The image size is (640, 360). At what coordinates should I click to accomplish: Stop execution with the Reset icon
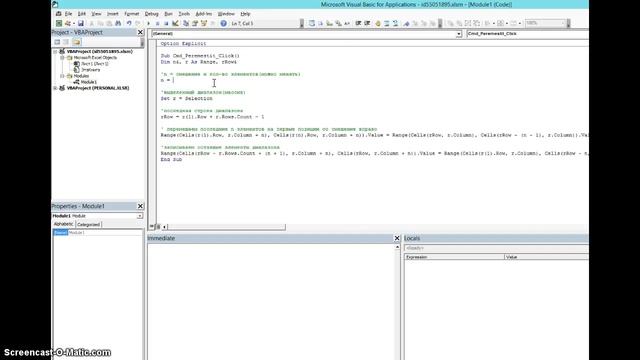(x=166, y=23)
